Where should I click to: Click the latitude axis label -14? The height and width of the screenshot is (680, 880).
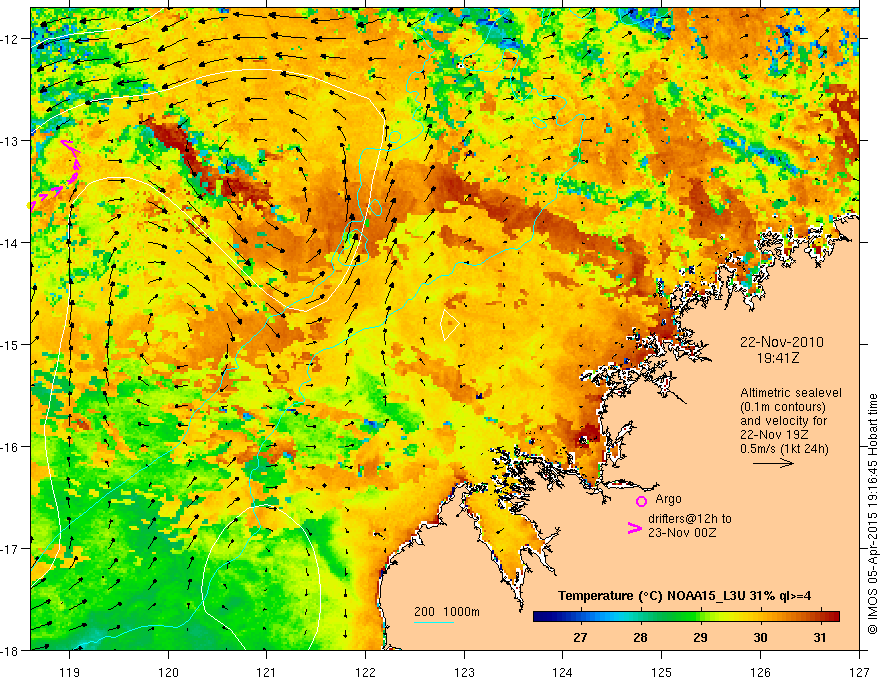(11, 243)
